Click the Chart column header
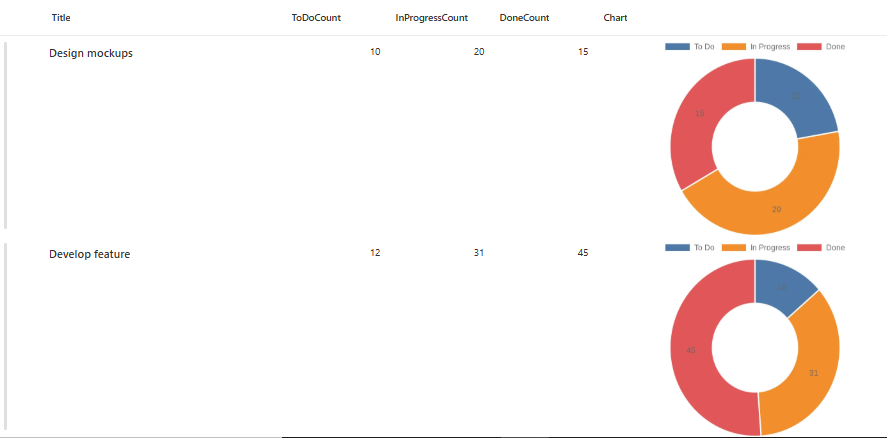Viewport: 887px width, 438px height. (615, 18)
